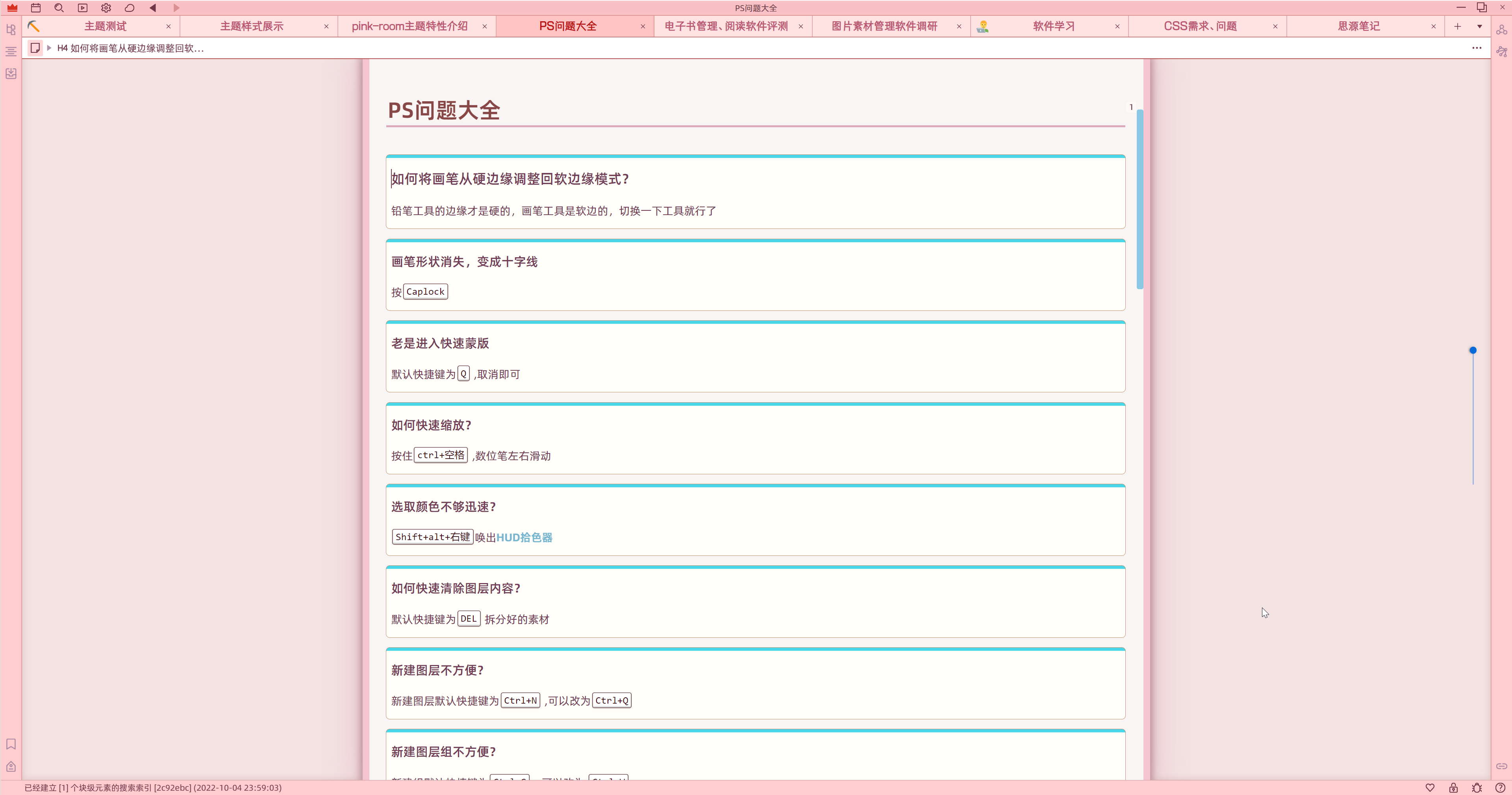Open the document more options menu
The image size is (1512, 795).
pyautogui.click(x=1476, y=48)
